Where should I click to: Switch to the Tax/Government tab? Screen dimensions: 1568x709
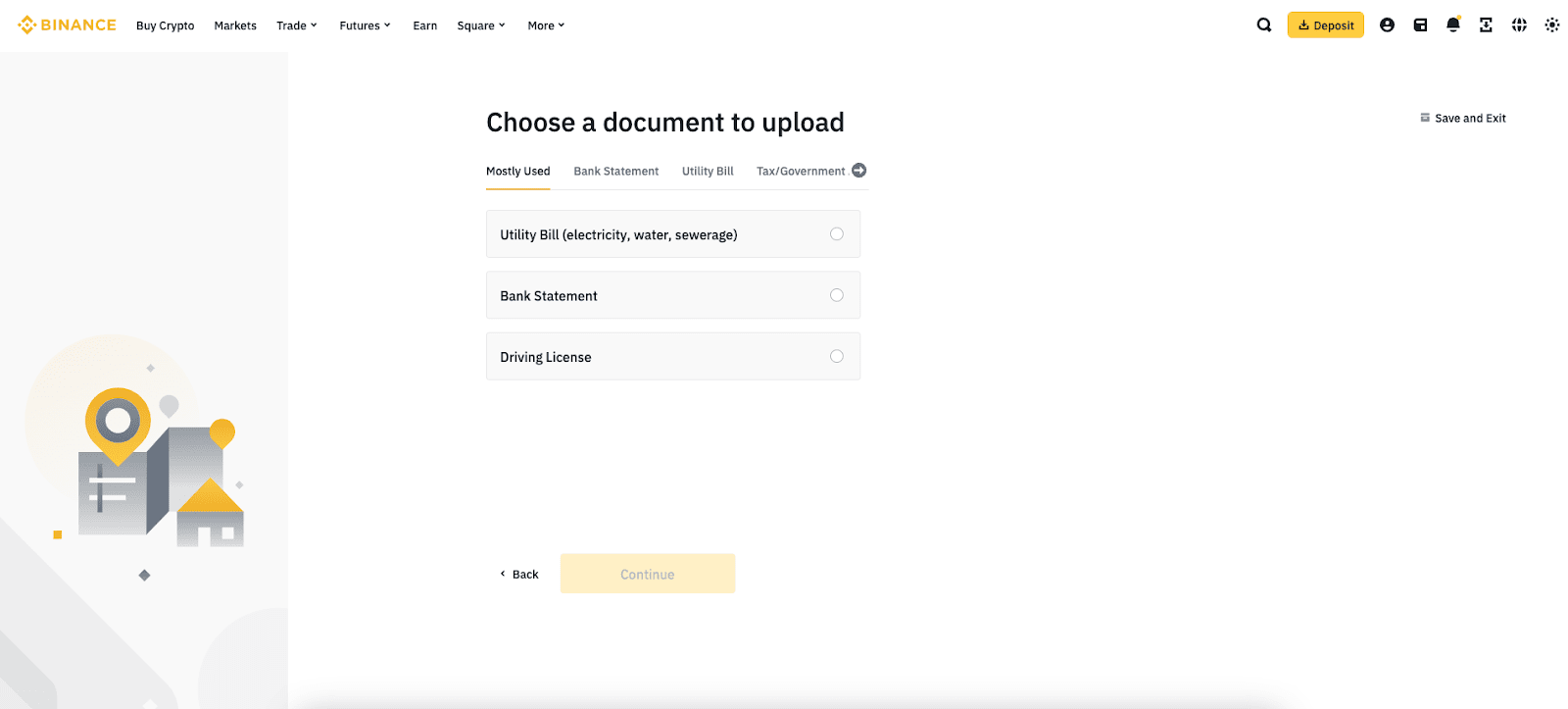[801, 172]
